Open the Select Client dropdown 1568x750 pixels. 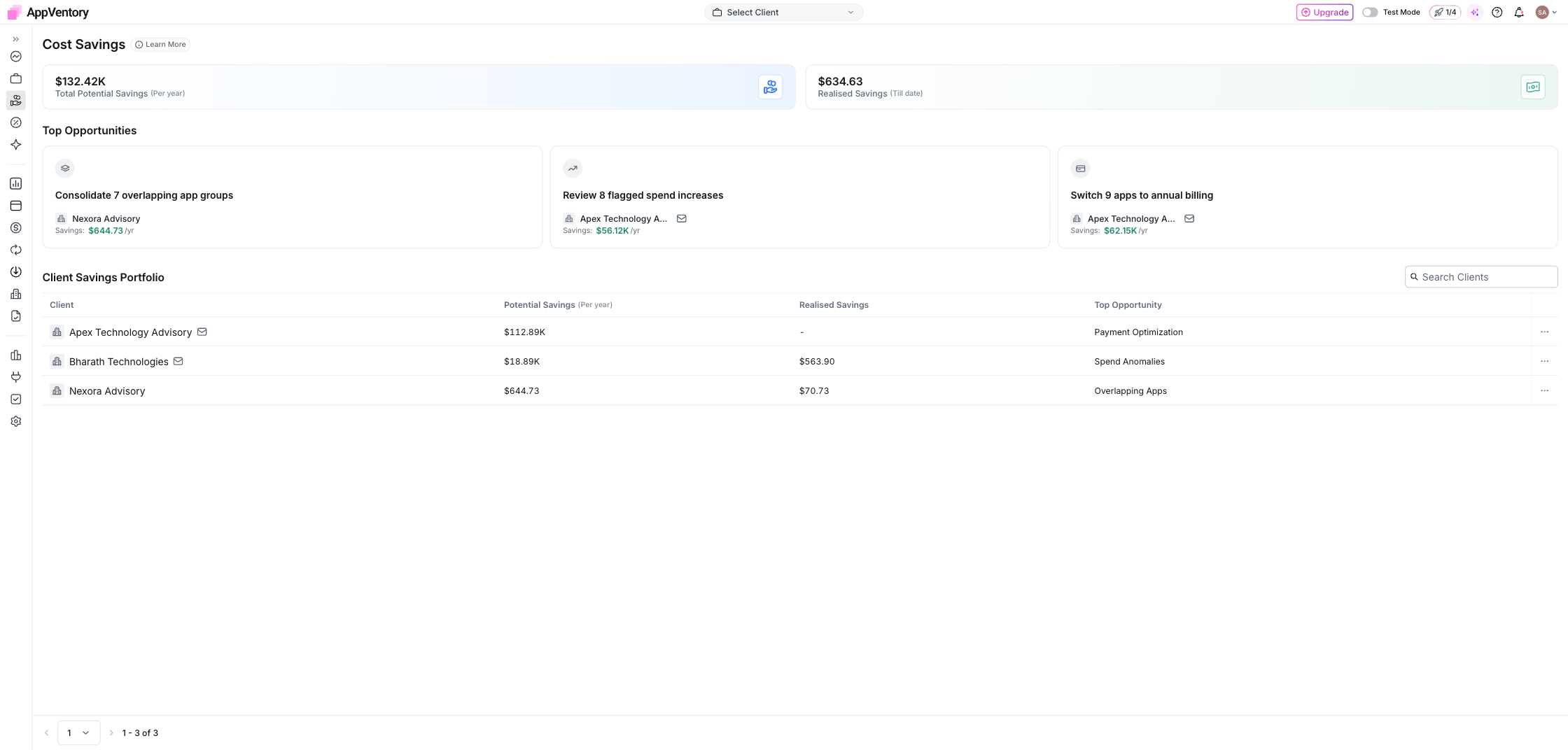point(783,12)
